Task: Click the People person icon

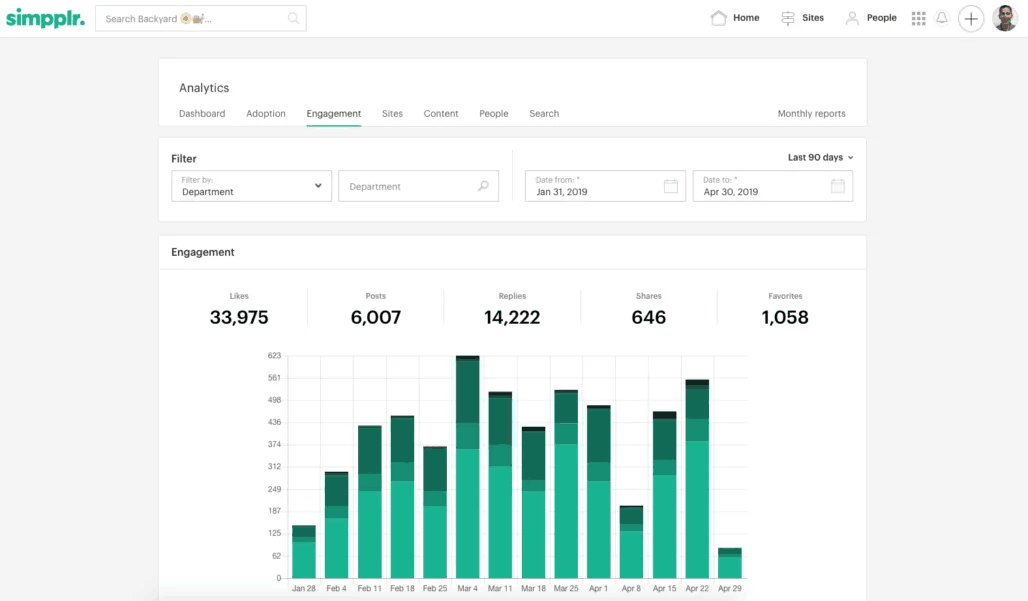Action: (x=852, y=18)
